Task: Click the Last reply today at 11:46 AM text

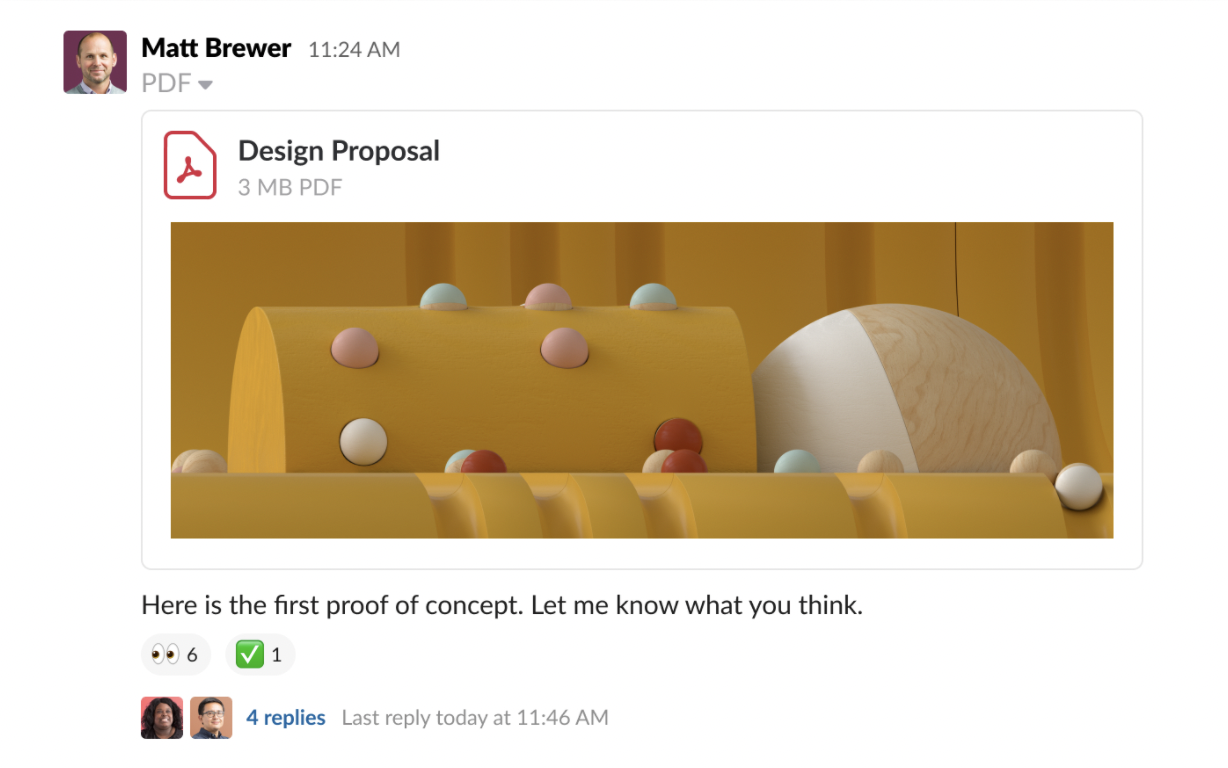Action: (x=475, y=718)
